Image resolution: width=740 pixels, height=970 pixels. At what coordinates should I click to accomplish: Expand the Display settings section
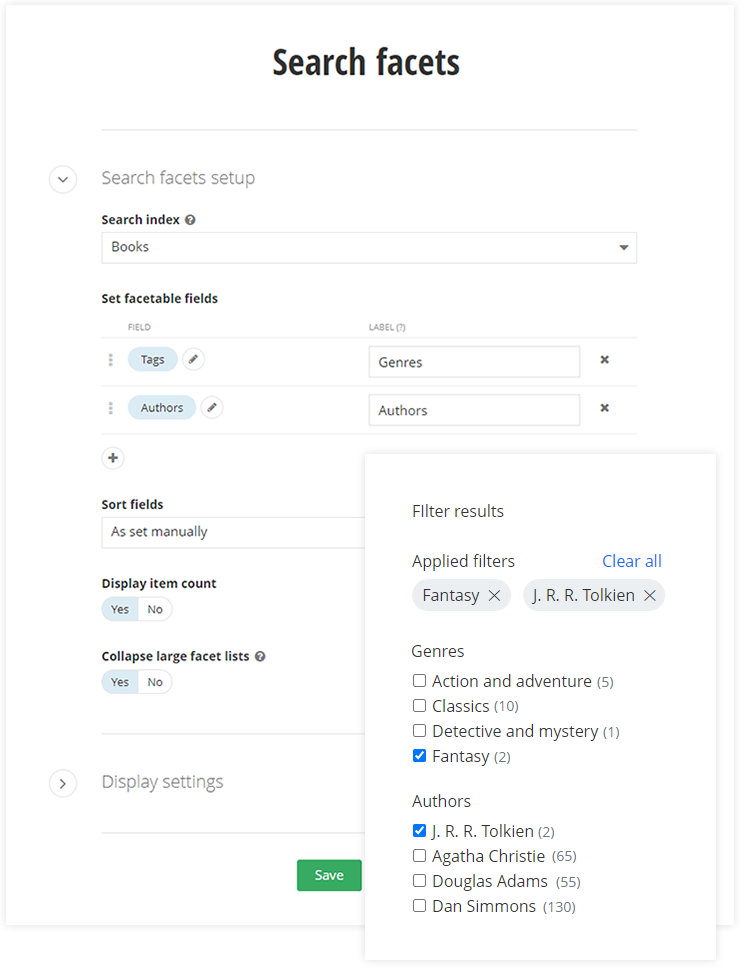pyautogui.click(x=63, y=783)
